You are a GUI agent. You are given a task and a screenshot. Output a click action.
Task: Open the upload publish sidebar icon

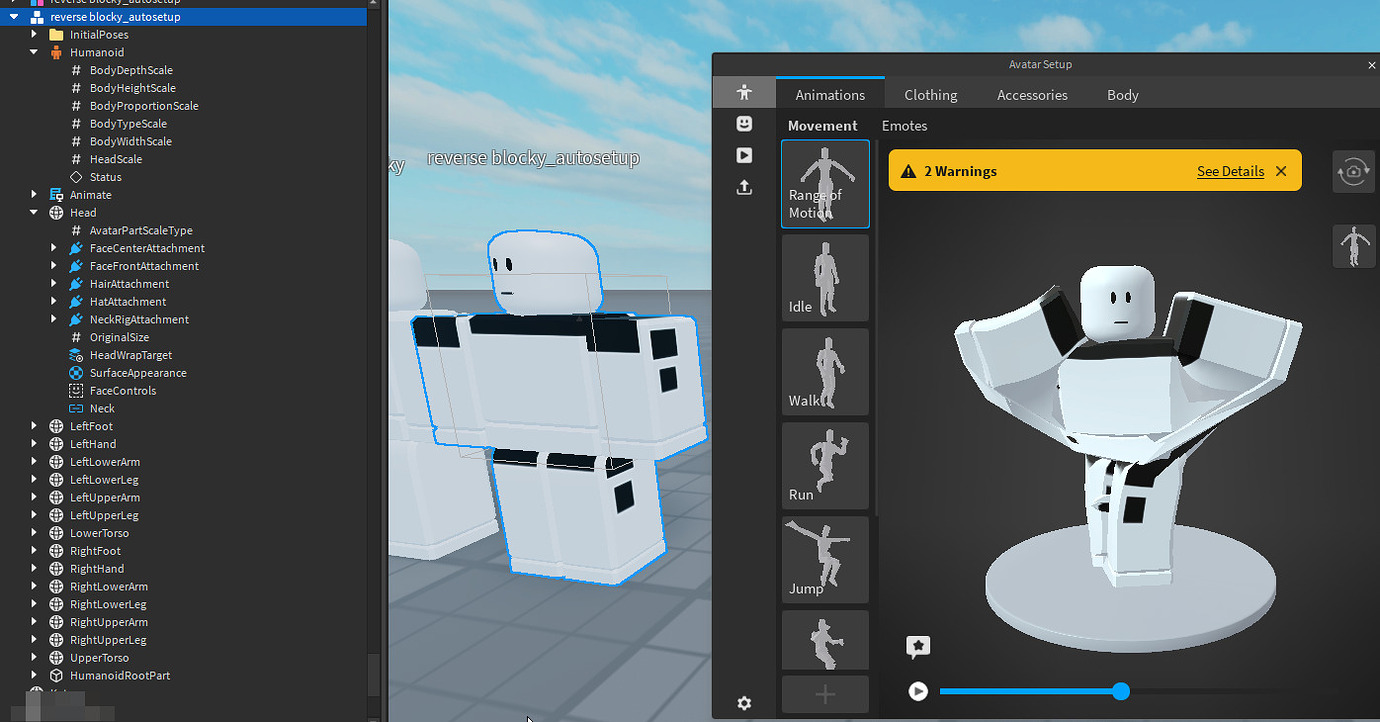[743, 187]
